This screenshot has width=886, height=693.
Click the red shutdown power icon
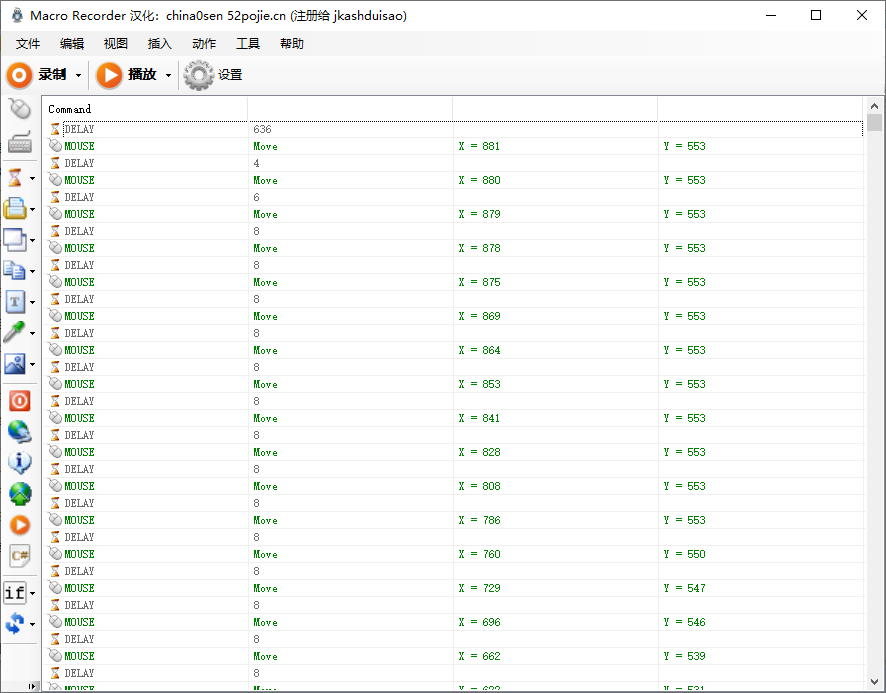19,401
